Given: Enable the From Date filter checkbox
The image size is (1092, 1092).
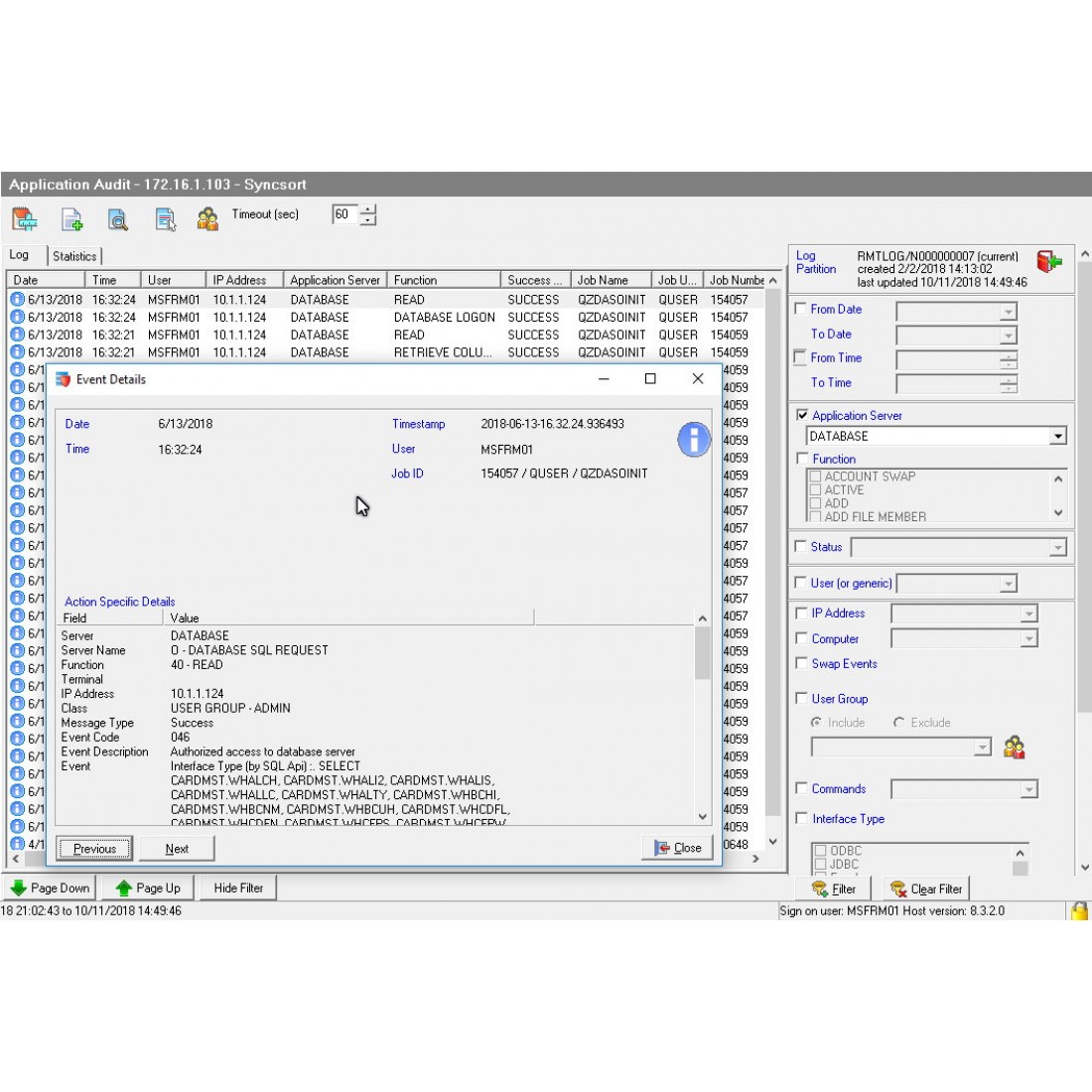Looking at the screenshot, I should pyautogui.click(x=802, y=310).
